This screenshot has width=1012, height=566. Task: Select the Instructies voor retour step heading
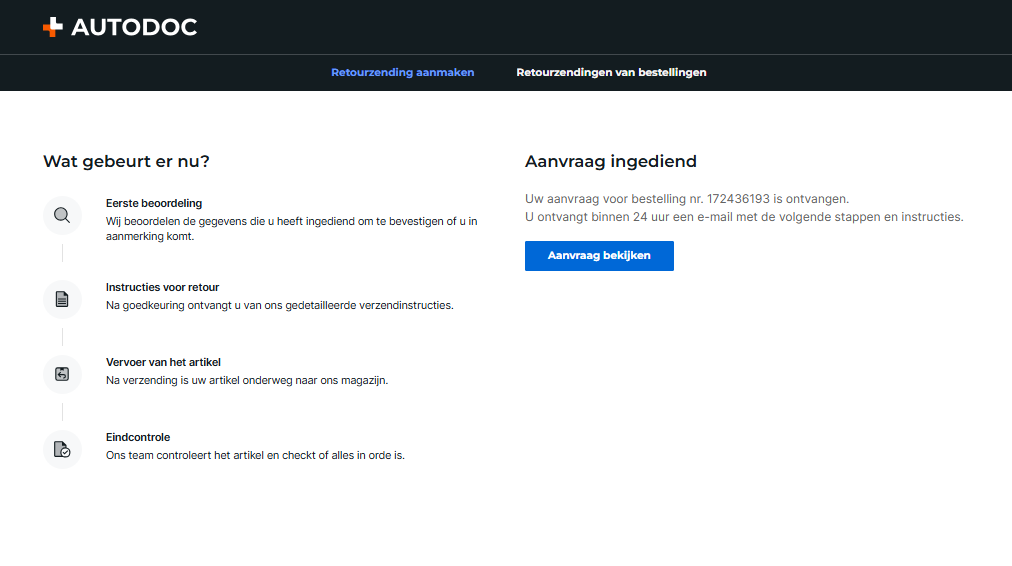click(x=163, y=287)
